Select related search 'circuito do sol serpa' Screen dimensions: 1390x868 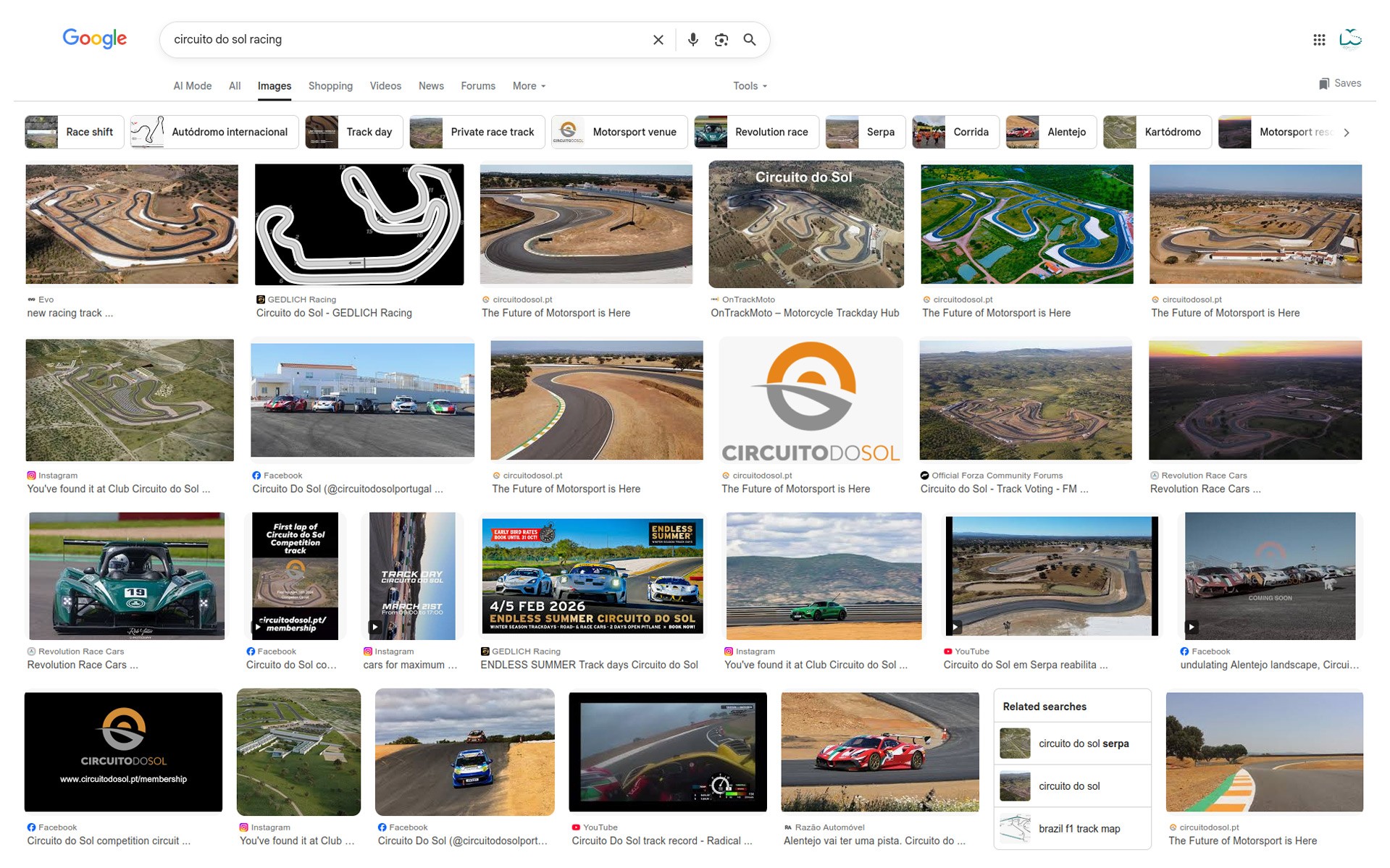pyautogui.click(x=1072, y=743)
